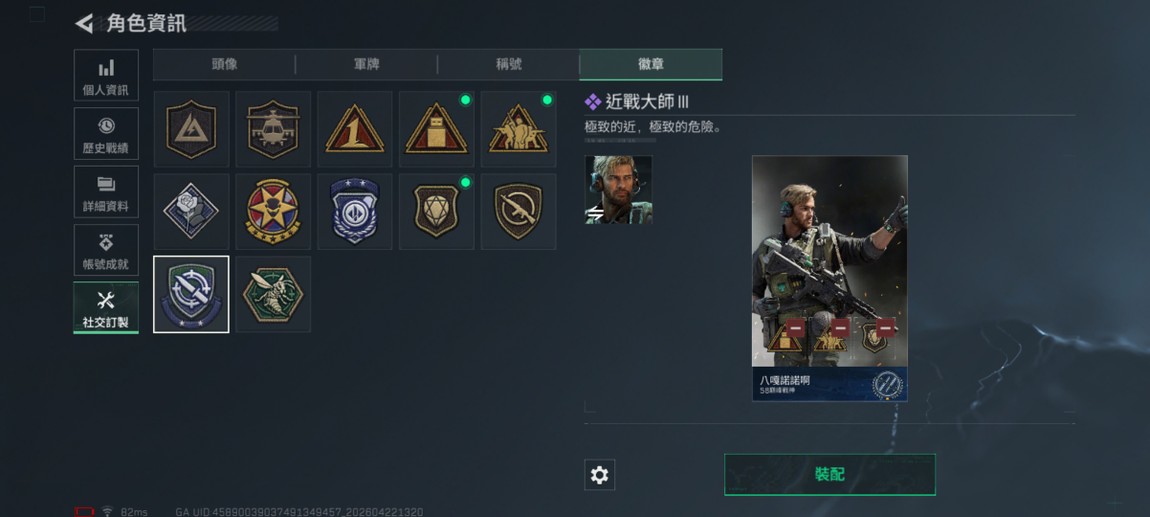Remove the rightmost equipped badge on card
The height and width of the screenshot is (517, 1150).
pyautogui.click(x=885, y=327)
